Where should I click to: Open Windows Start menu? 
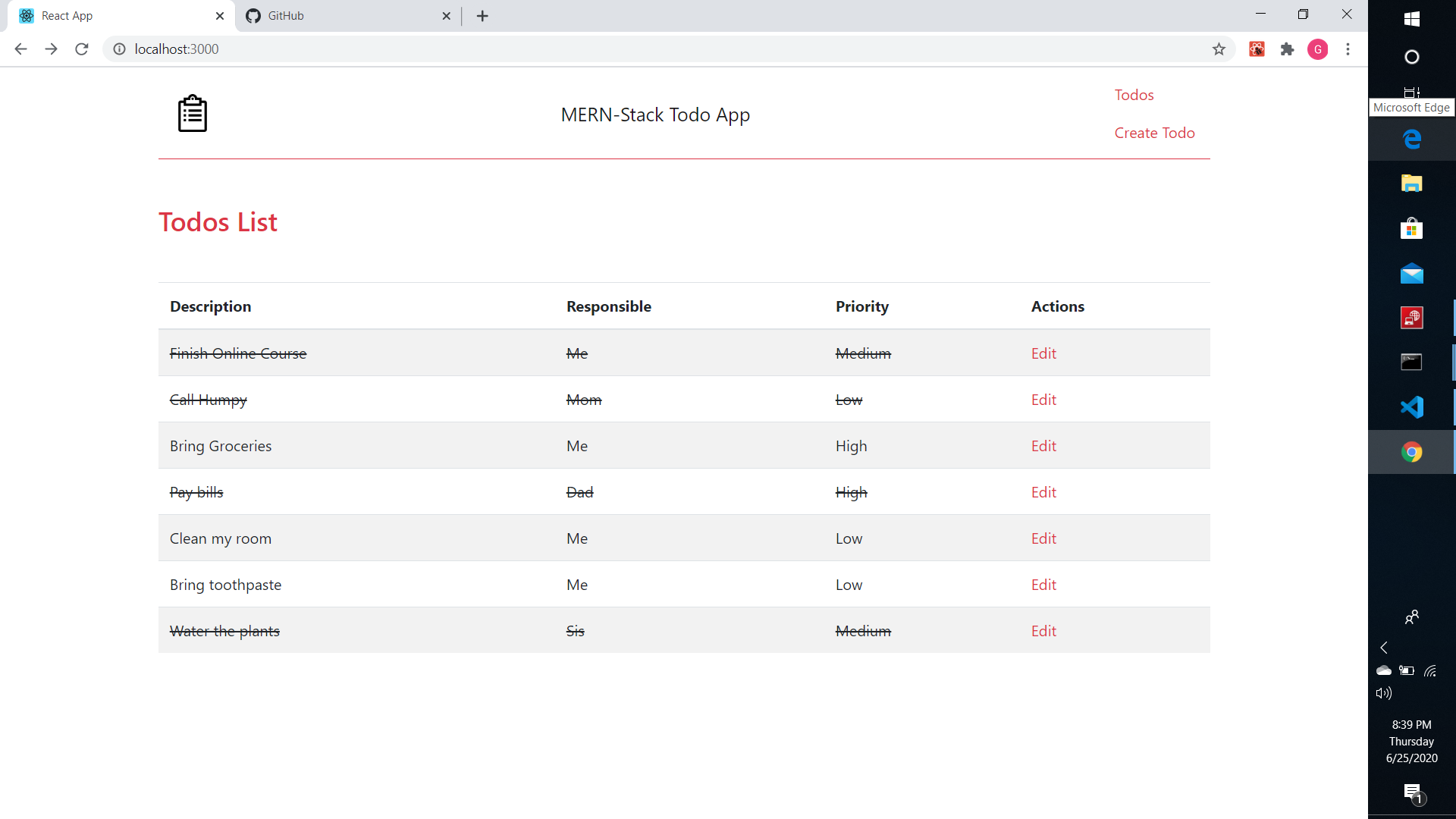(x=1411, y=19)
